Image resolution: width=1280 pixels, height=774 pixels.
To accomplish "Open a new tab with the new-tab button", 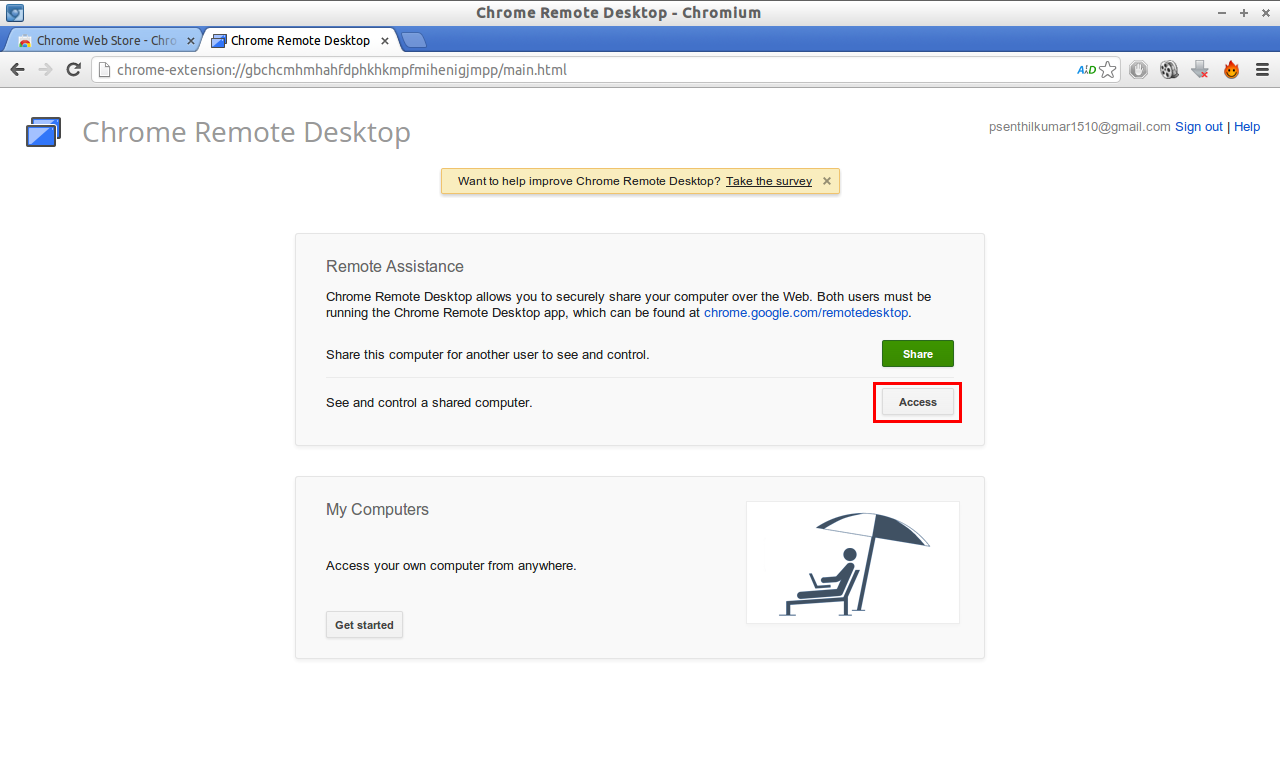I will click(x=413, y=41).
